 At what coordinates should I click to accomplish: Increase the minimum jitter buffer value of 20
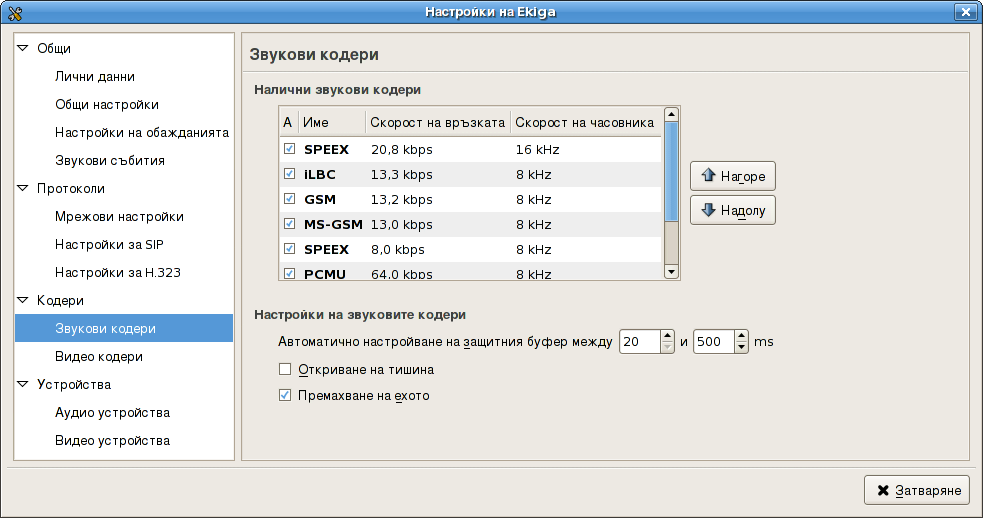pyautogui.click(x=668, y=336)
